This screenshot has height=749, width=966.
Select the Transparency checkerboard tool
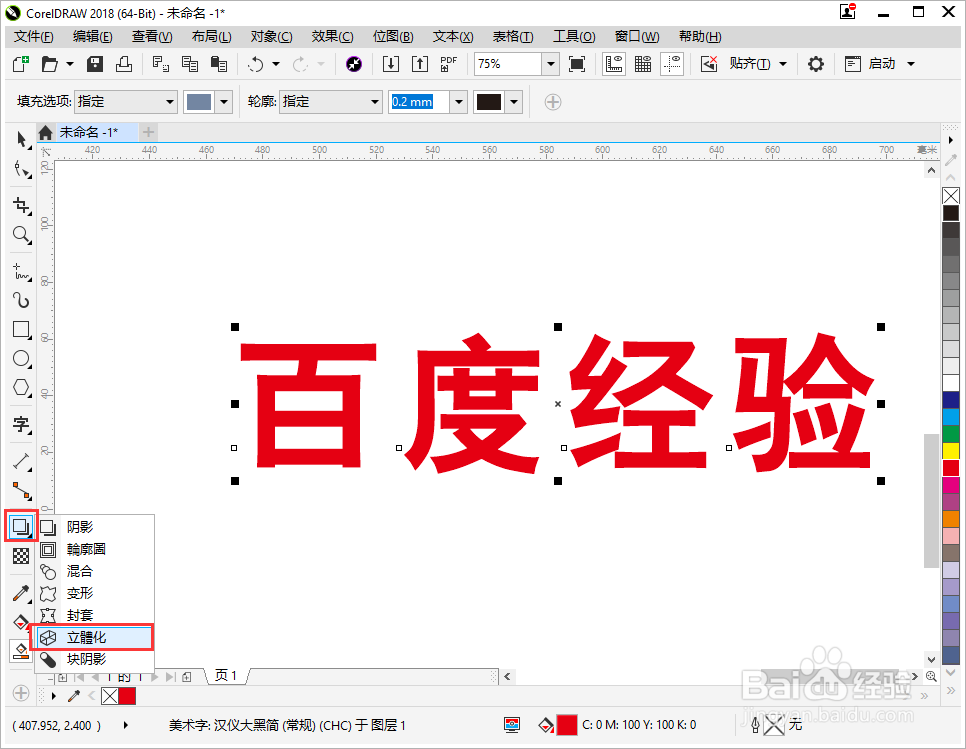[21, 556]
